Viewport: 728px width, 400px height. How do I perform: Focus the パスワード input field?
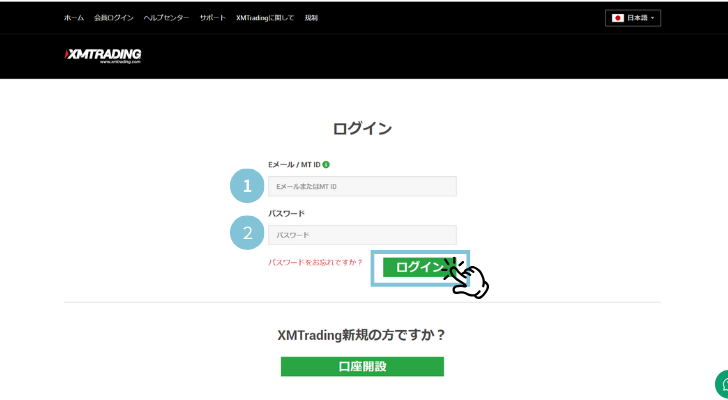coord(362,235)
